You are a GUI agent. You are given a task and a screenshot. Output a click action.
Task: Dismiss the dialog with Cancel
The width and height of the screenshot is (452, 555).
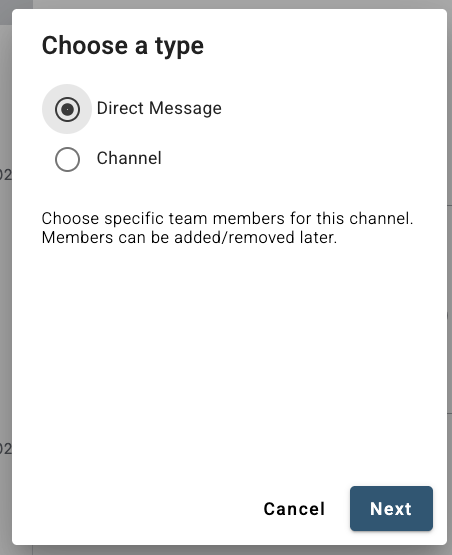(x=294, y=509)
